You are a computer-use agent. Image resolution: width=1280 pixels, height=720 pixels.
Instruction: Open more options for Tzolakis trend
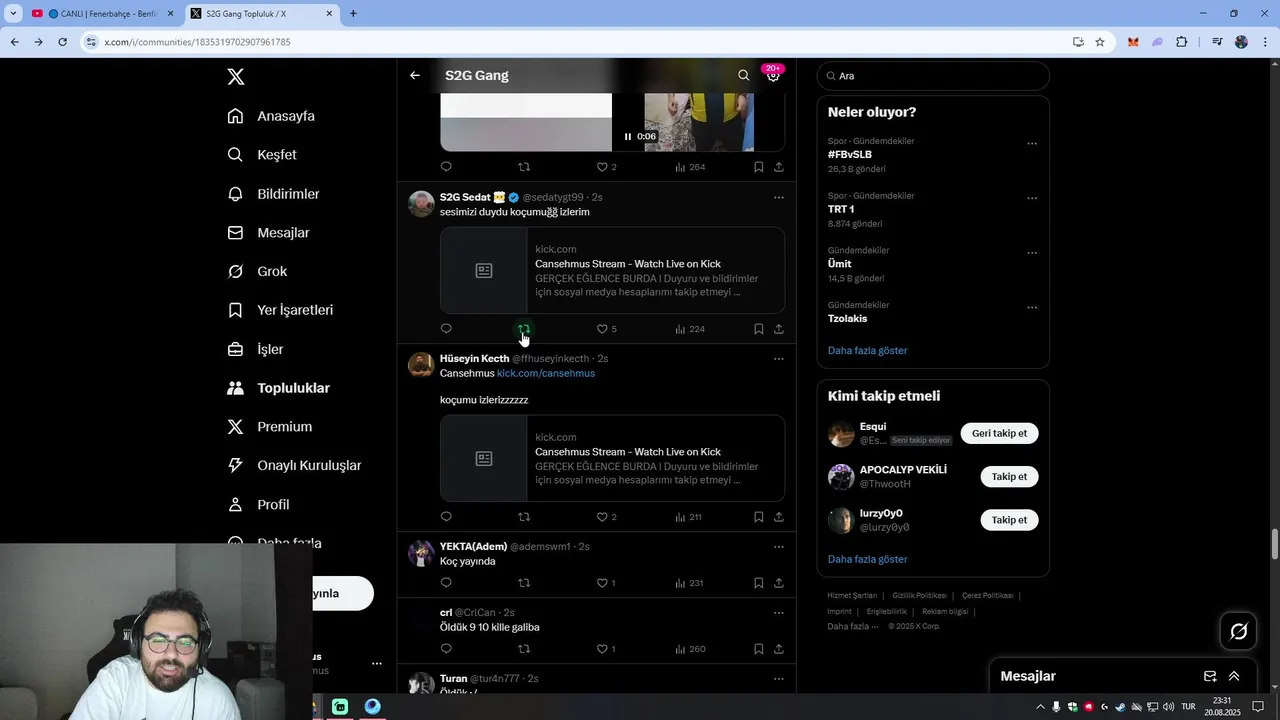pyautogui.click(x=1032, y=308)
